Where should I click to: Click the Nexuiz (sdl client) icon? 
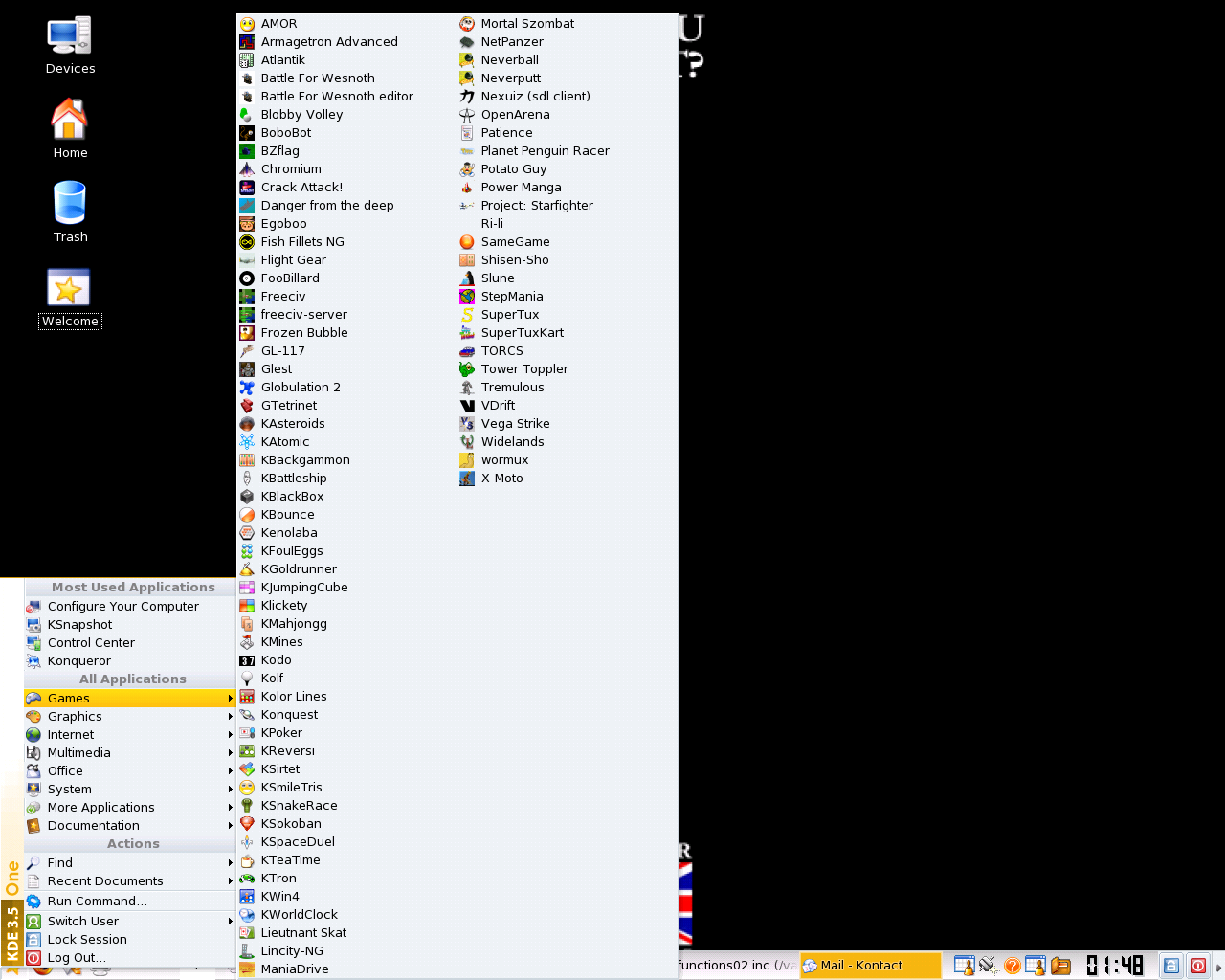[x=467, y=97]
